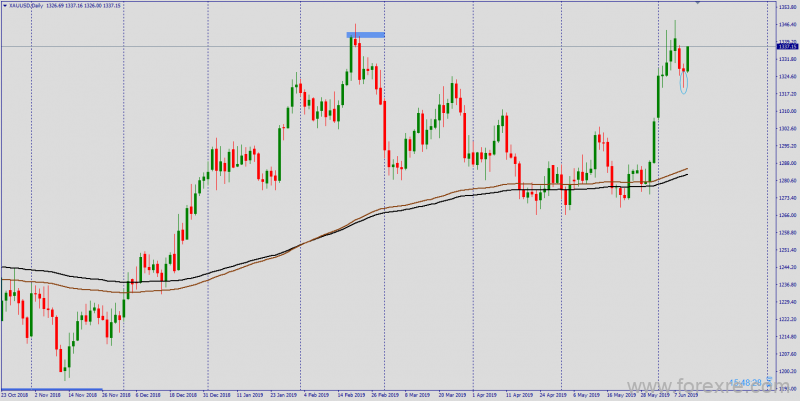Click the 1200.20 price scale label
The height and width of the screenshot is (401, 800).
coord(788,371)
